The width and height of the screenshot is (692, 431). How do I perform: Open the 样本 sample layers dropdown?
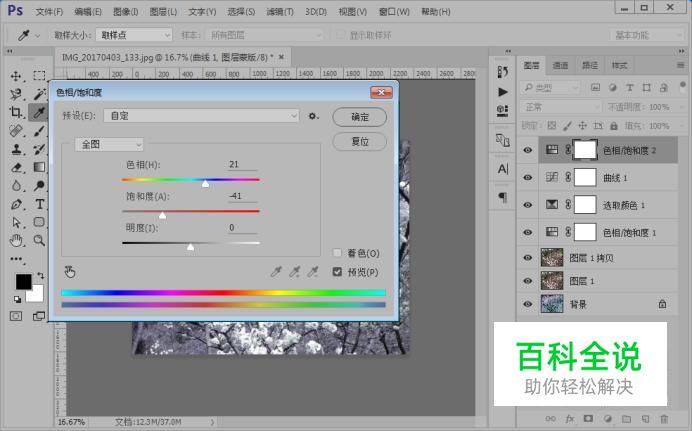click(265, 35)
